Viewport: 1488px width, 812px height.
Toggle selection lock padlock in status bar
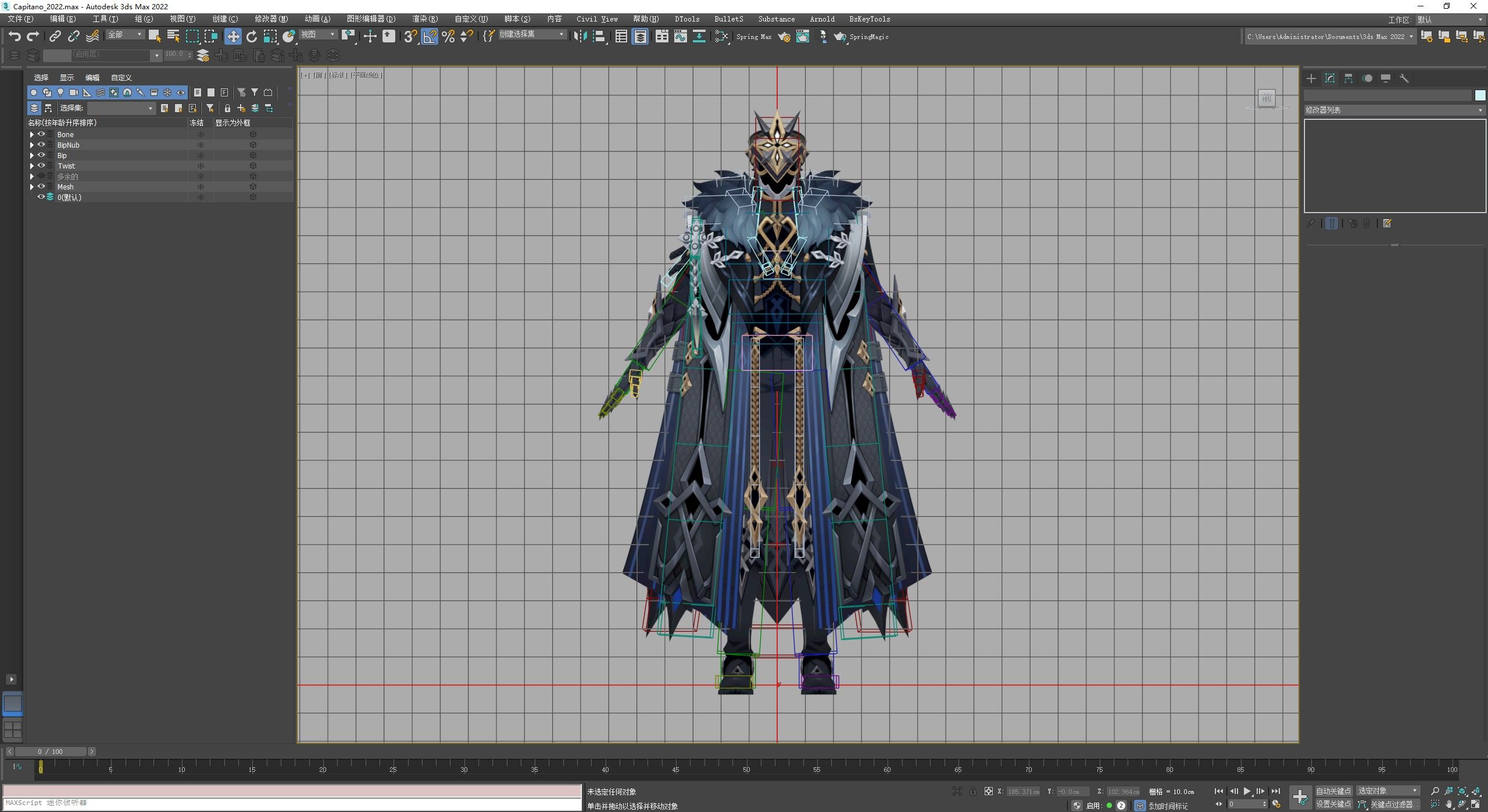click(973, 791)
